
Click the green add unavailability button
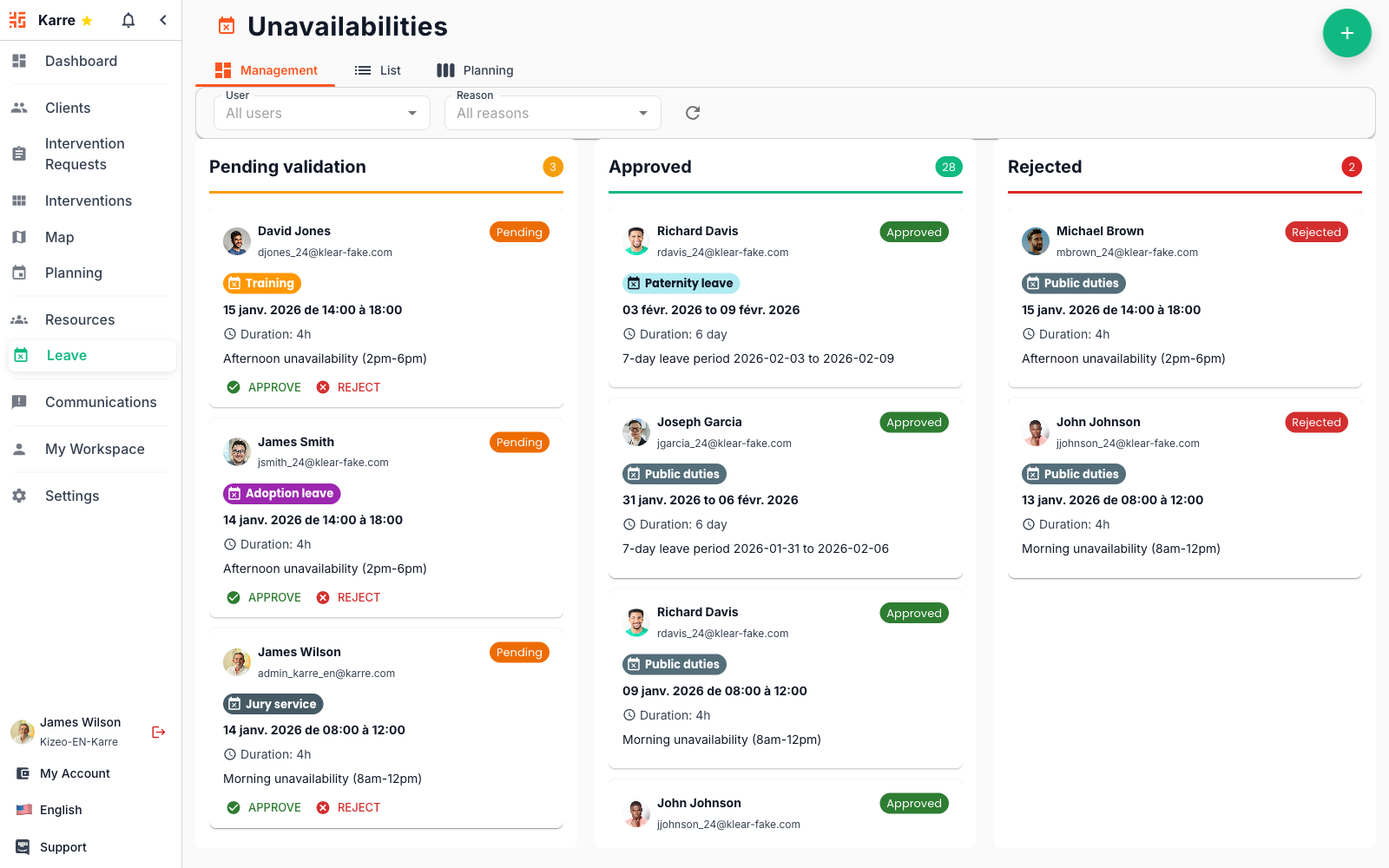tap(1346, 33)
